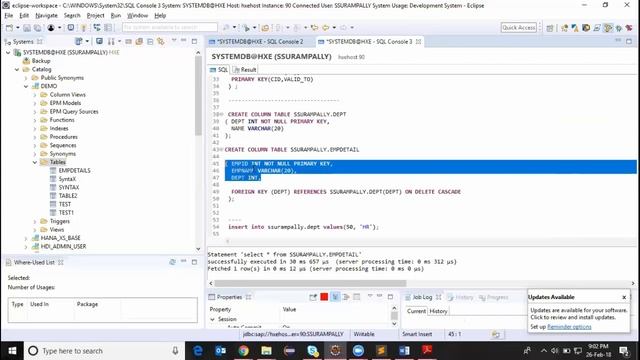Click the Run launch toolbar icon

[246, 28]
